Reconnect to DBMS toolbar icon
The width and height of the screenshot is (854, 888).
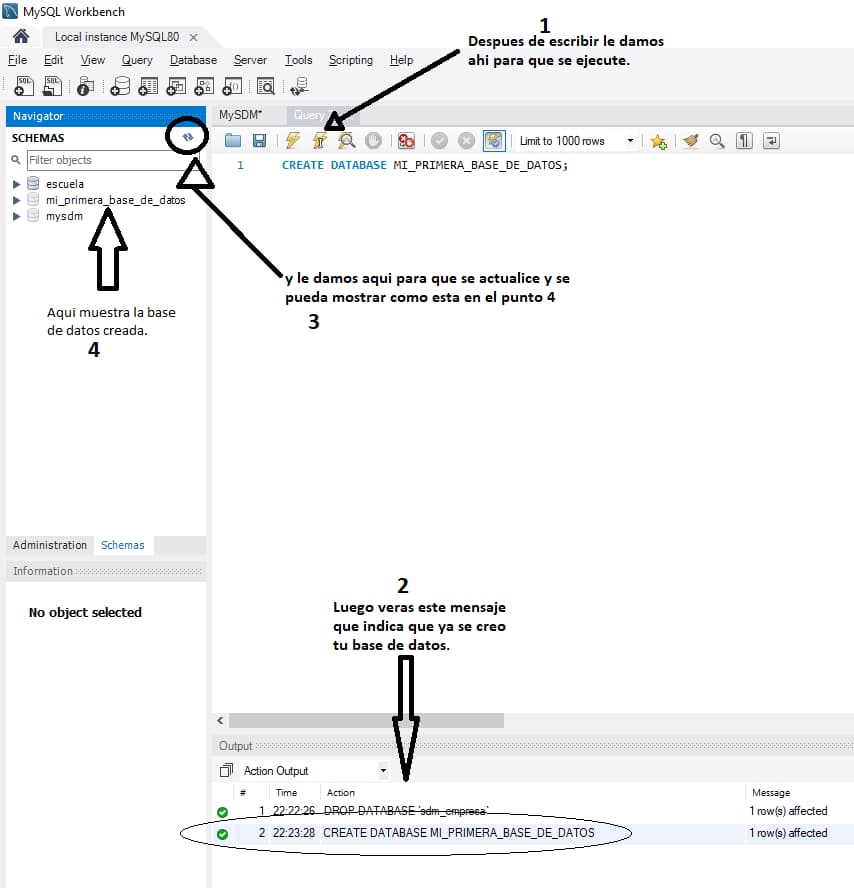tap(299, 86)
